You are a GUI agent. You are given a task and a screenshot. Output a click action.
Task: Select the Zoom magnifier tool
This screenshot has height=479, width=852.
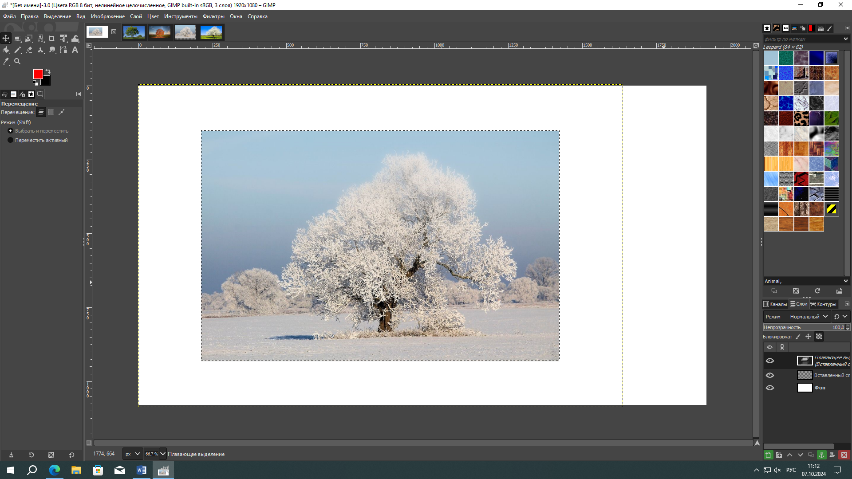17,61
